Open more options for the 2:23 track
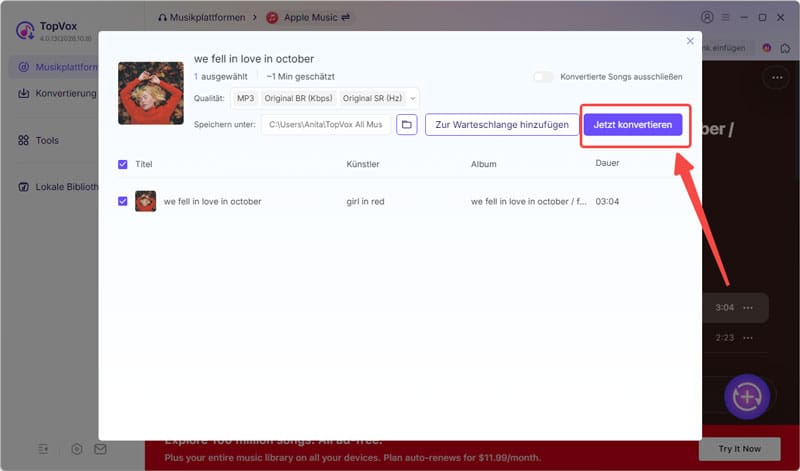Screen dimensions: 800x471 748,338
